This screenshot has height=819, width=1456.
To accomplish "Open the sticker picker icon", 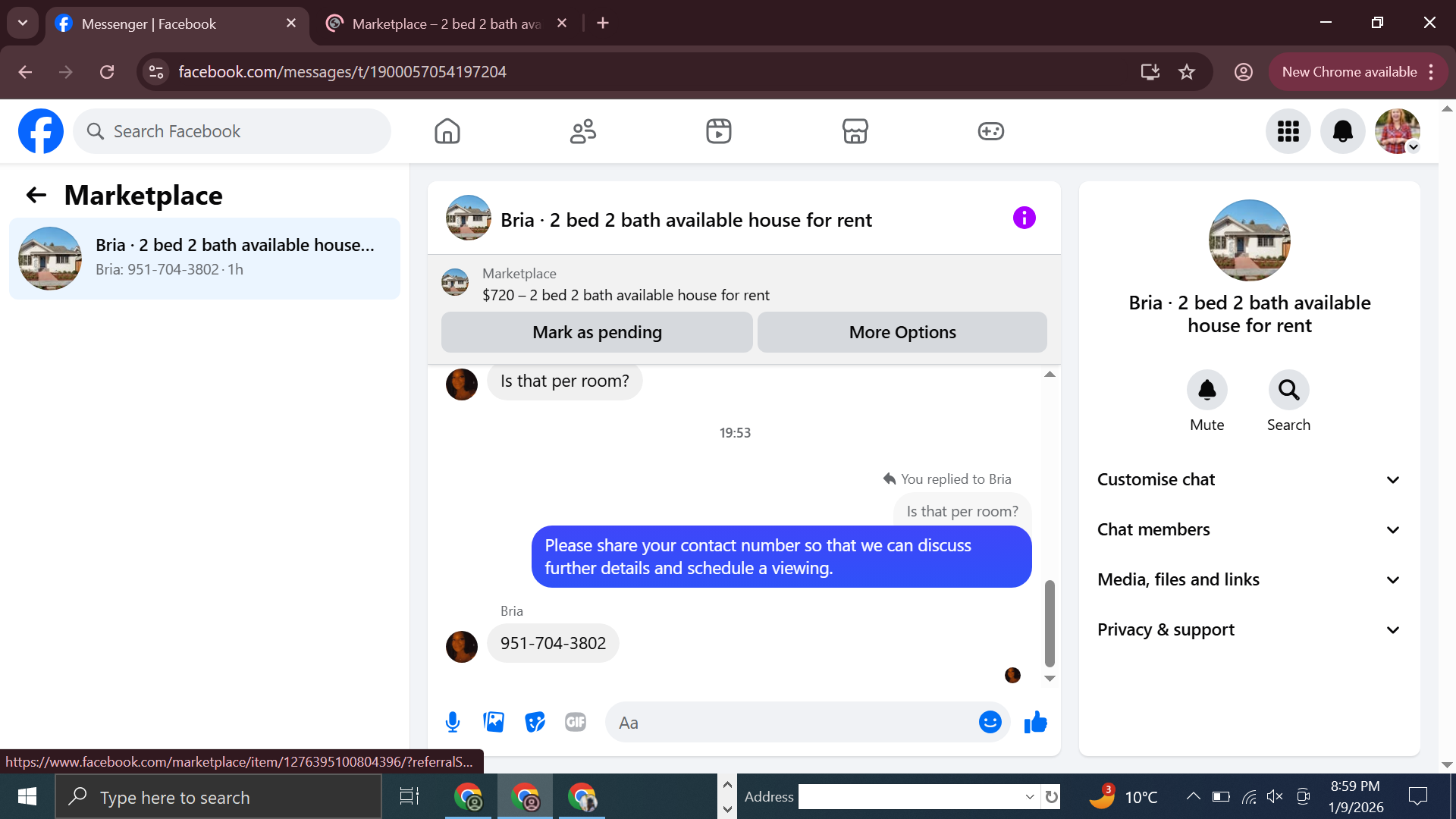I will (x=535, y=722).
